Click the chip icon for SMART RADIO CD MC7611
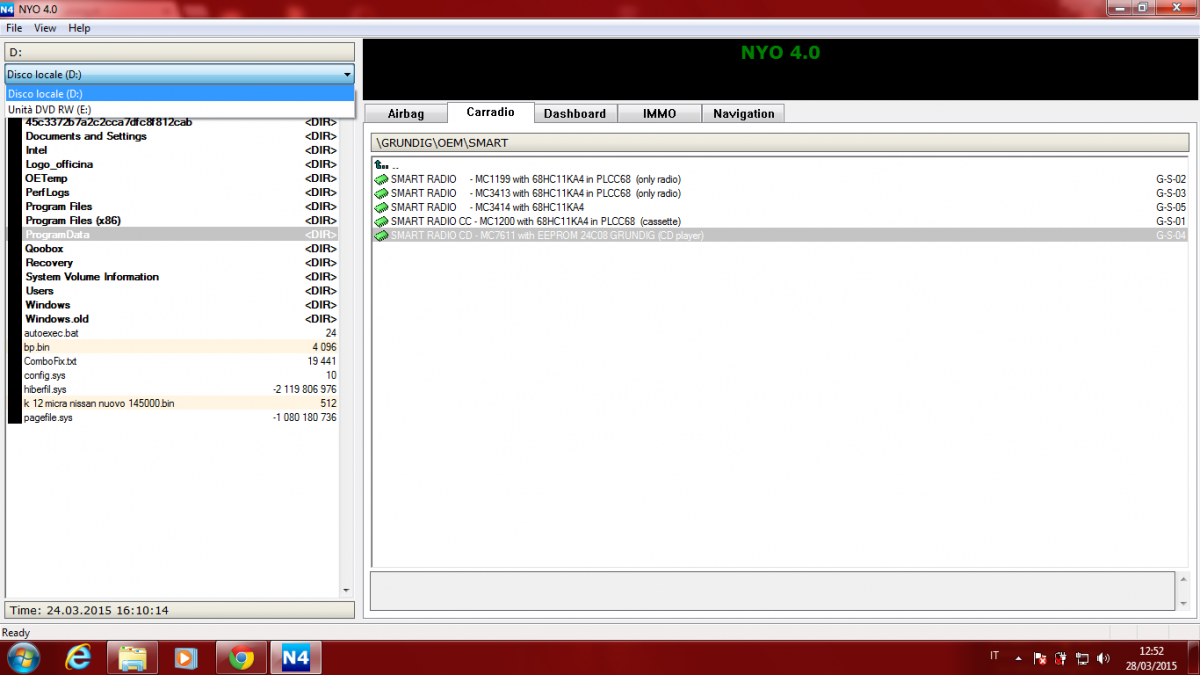1200x675 pixels. [381, 236]
